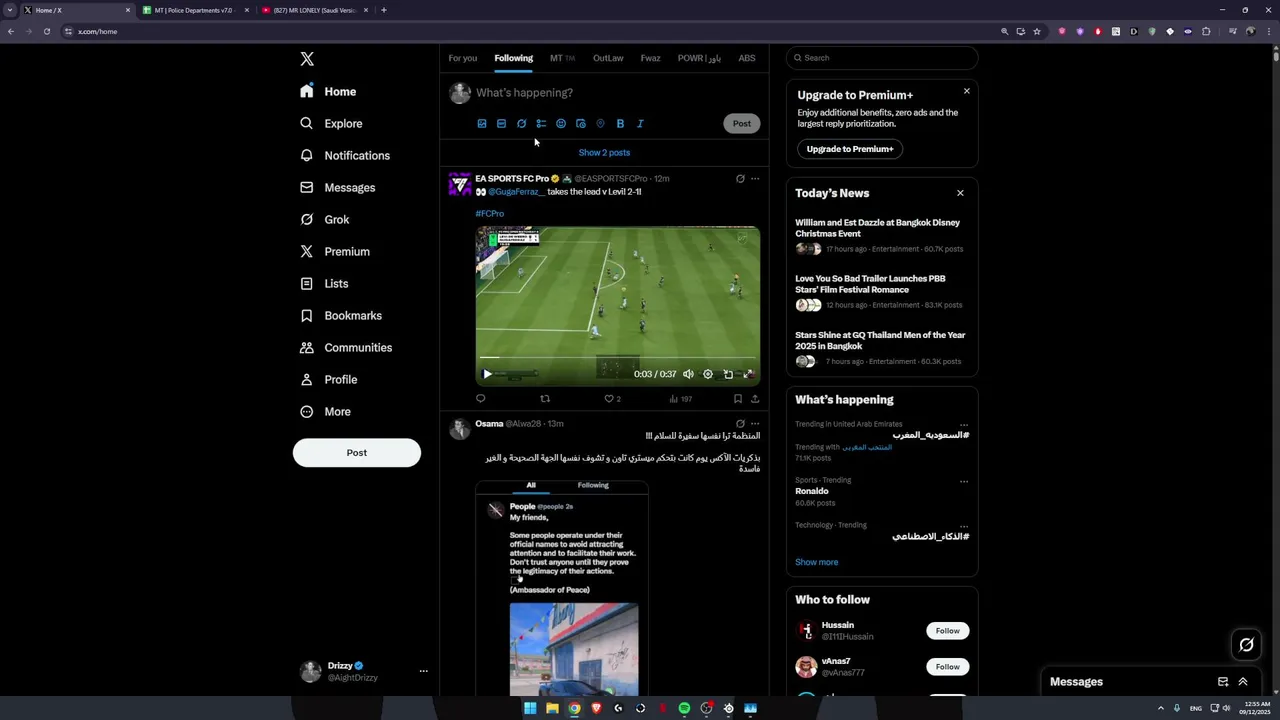Dismiss the Upgrade to Premium+ card
Viewport: 1280px width, 720px height.
click(x=967, y=91)
